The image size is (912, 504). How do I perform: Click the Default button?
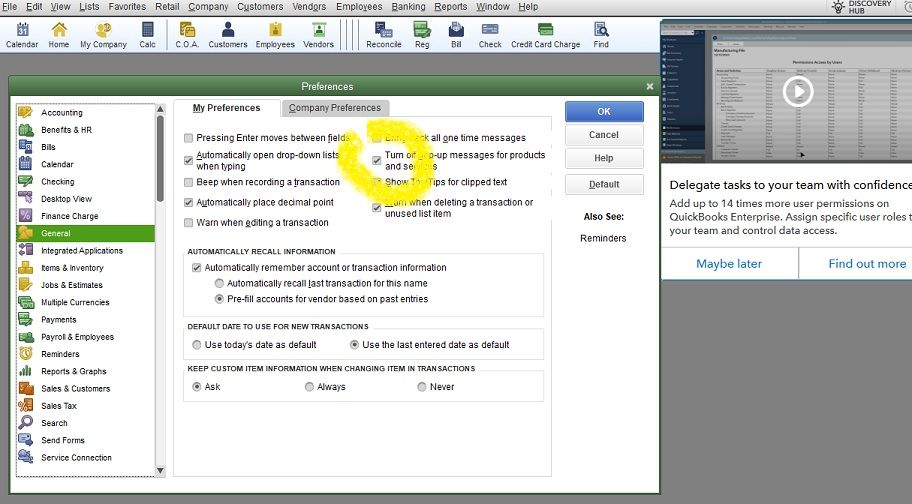click(604, 184)
